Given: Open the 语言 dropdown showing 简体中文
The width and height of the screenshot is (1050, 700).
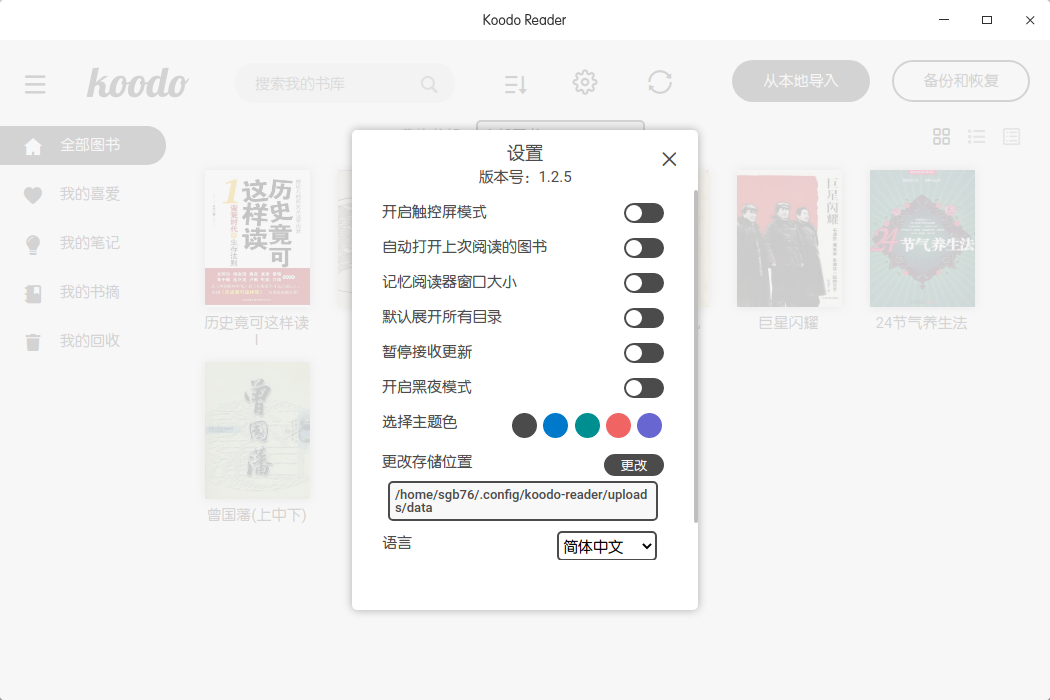Looking at the screenshot, I should pyautogui.click(x=606, y=546).
